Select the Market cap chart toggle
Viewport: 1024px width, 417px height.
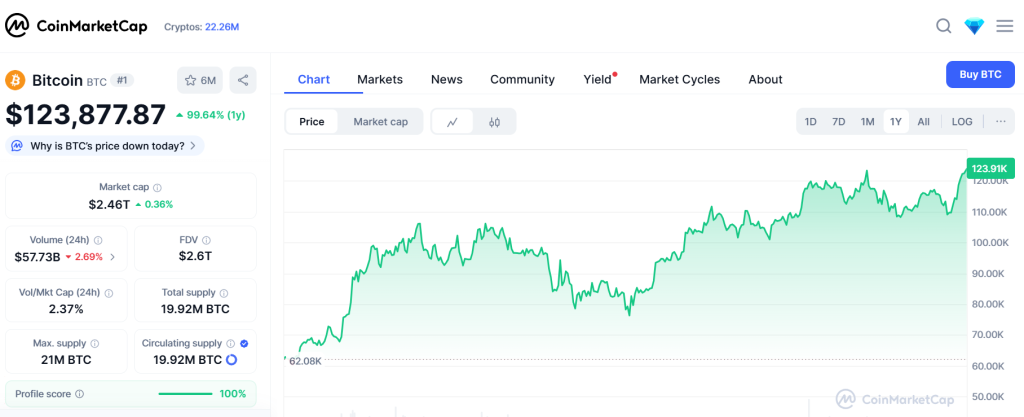pos(380,122)
